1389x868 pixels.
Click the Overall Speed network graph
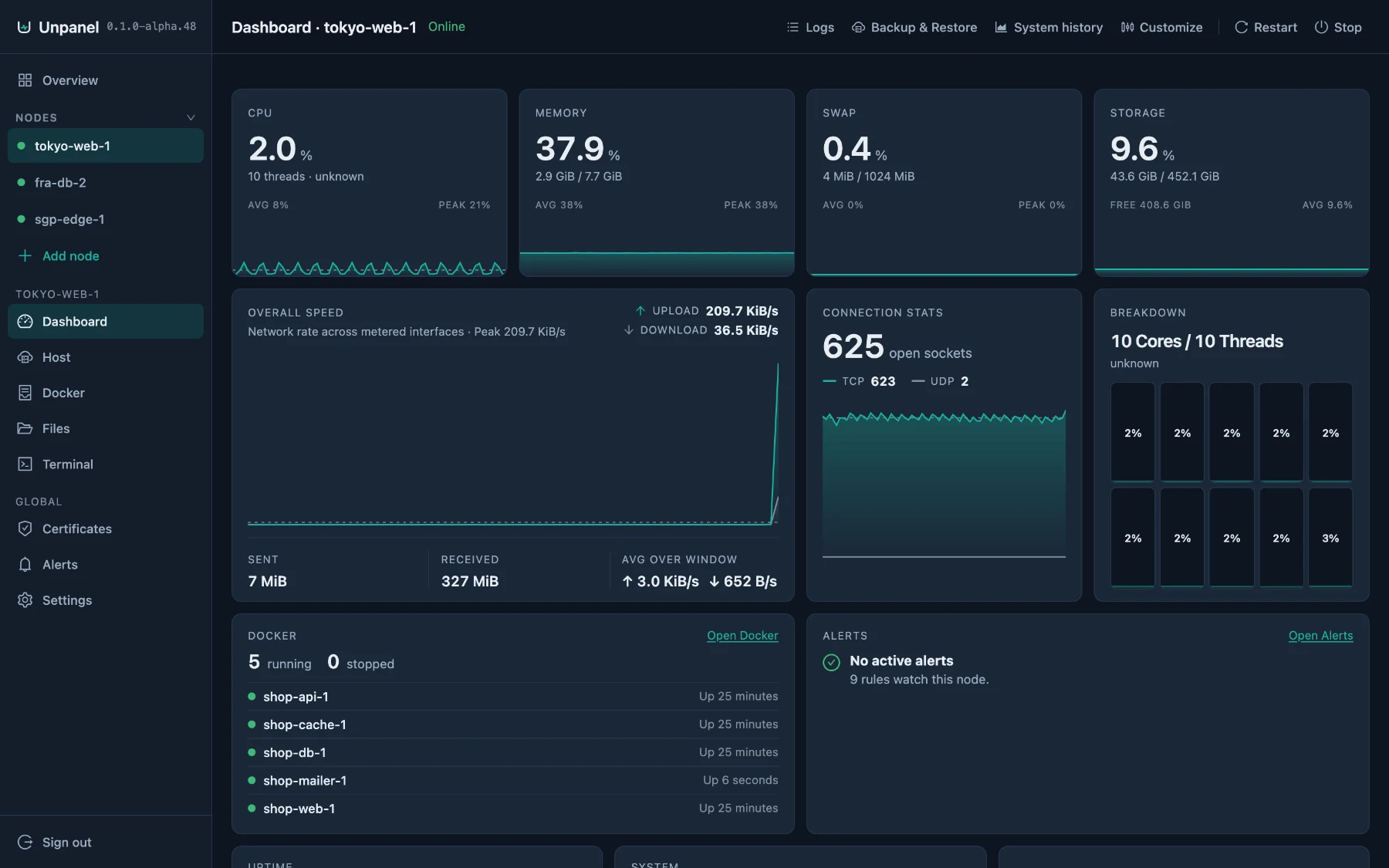512,443
